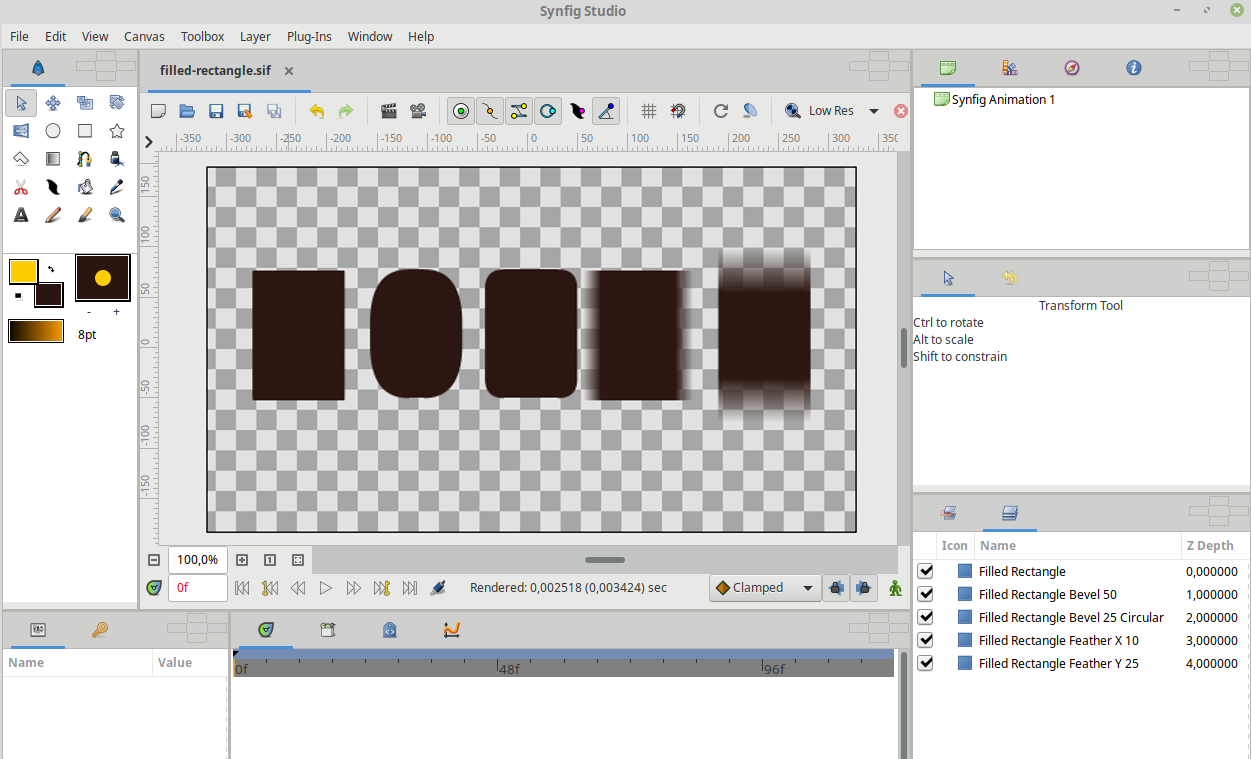
Task: Click the Undo arrow
Action: [317, 111]
